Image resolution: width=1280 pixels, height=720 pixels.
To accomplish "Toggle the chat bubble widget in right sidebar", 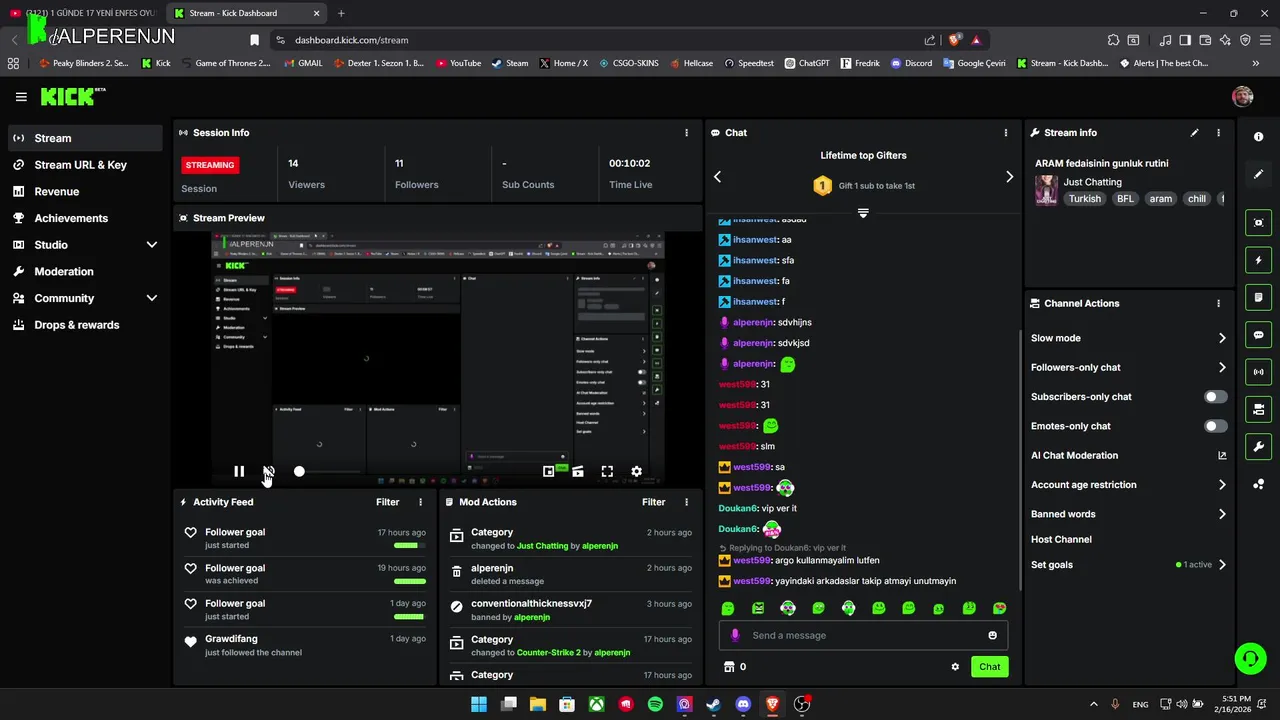I will pos(1258,335).
